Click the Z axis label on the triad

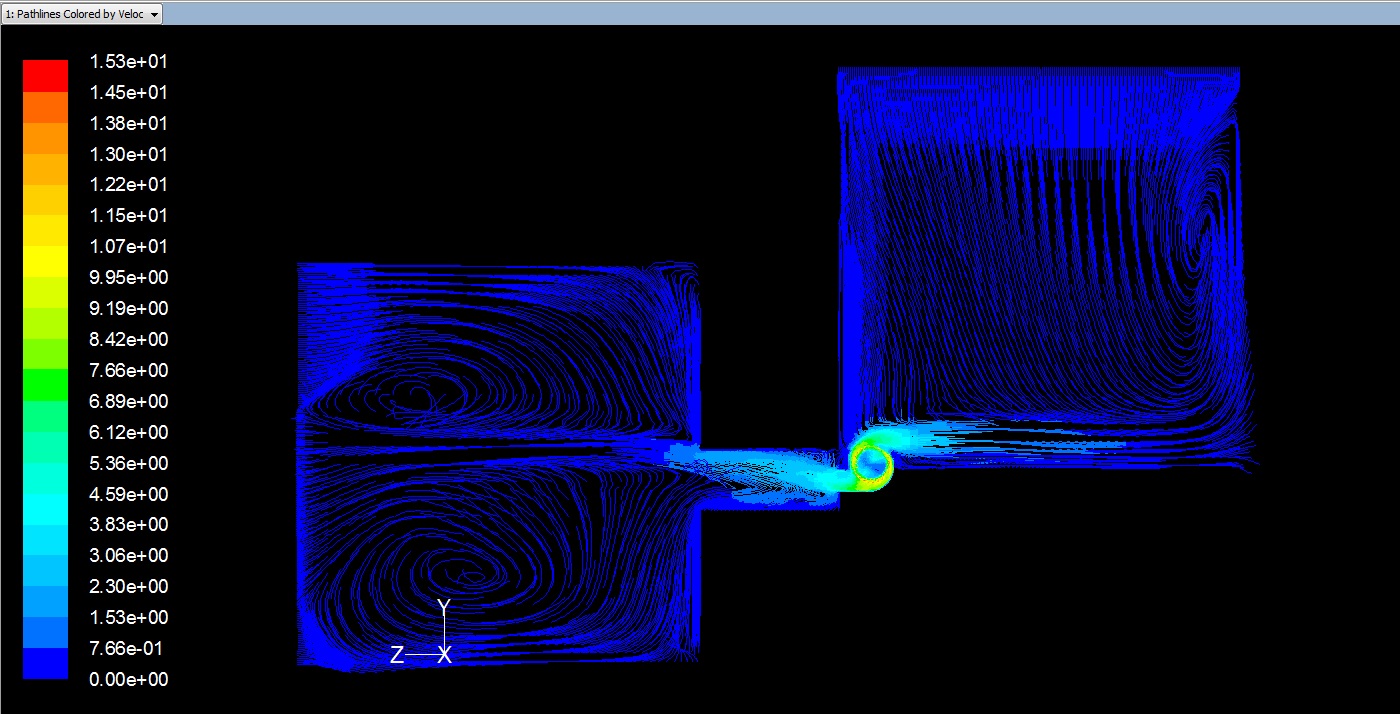pyautogui.click(x=397, y=655)
